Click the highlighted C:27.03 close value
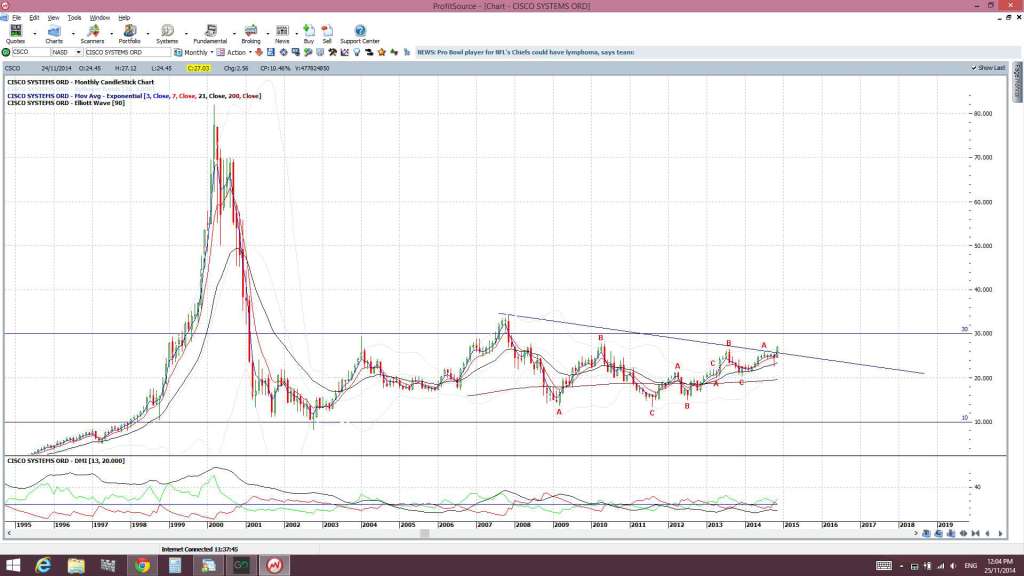The image size is (1024, 576). [x=199, y=68]
